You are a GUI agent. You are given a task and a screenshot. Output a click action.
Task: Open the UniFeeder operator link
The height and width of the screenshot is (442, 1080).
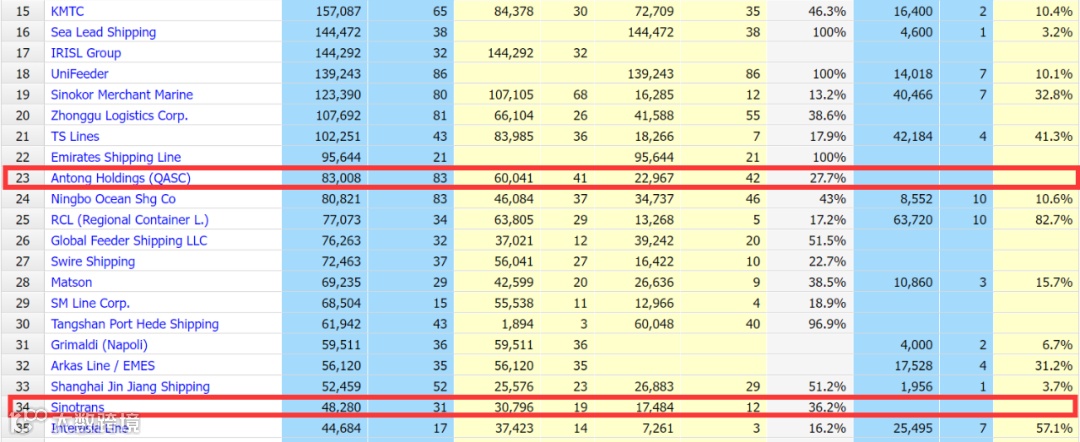pos(79,74)
